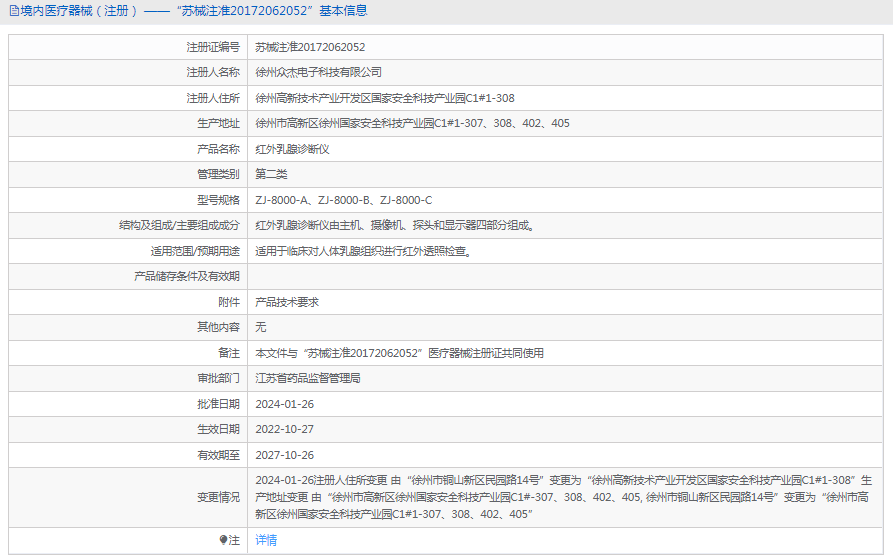
Task: Select attachment value 产品技术要求
Action: point(287,302)
